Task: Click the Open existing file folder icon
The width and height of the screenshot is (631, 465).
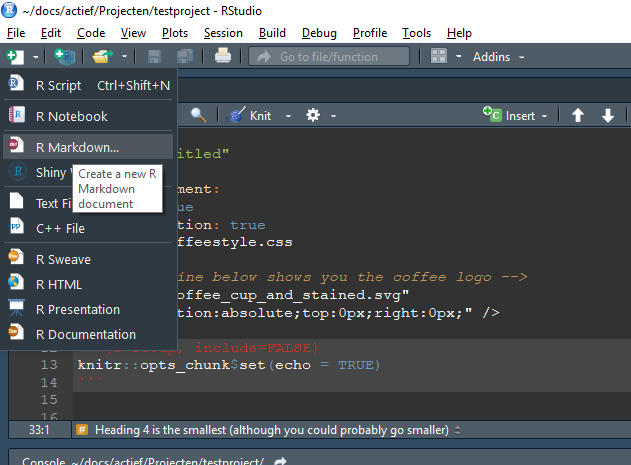Action: tap(103, 56)
